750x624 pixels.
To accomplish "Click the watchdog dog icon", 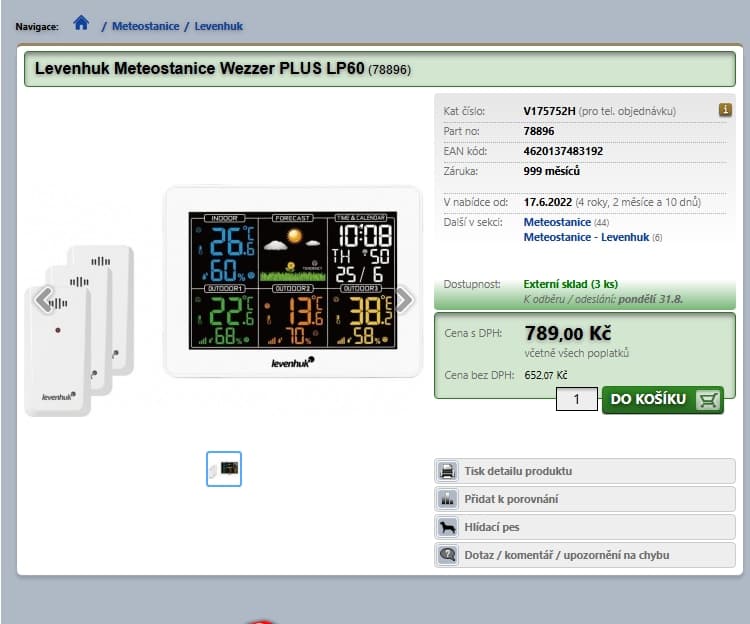I will pyautogui.click(x=448, y=527).
